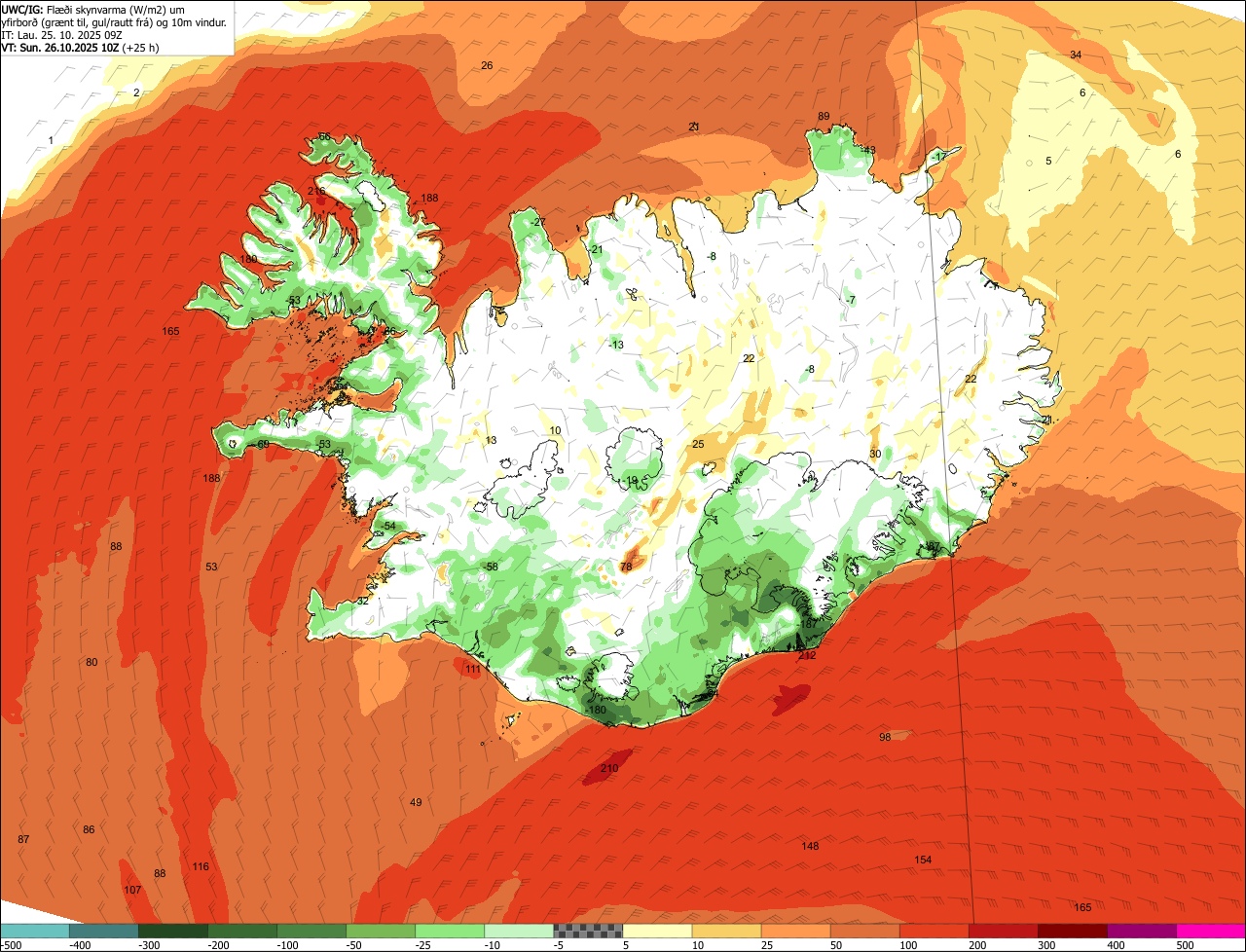Pick the orange 25 to 50 legend swatch
The width and height of the screenshot is (1246, 952).
(x=795, y=931)
